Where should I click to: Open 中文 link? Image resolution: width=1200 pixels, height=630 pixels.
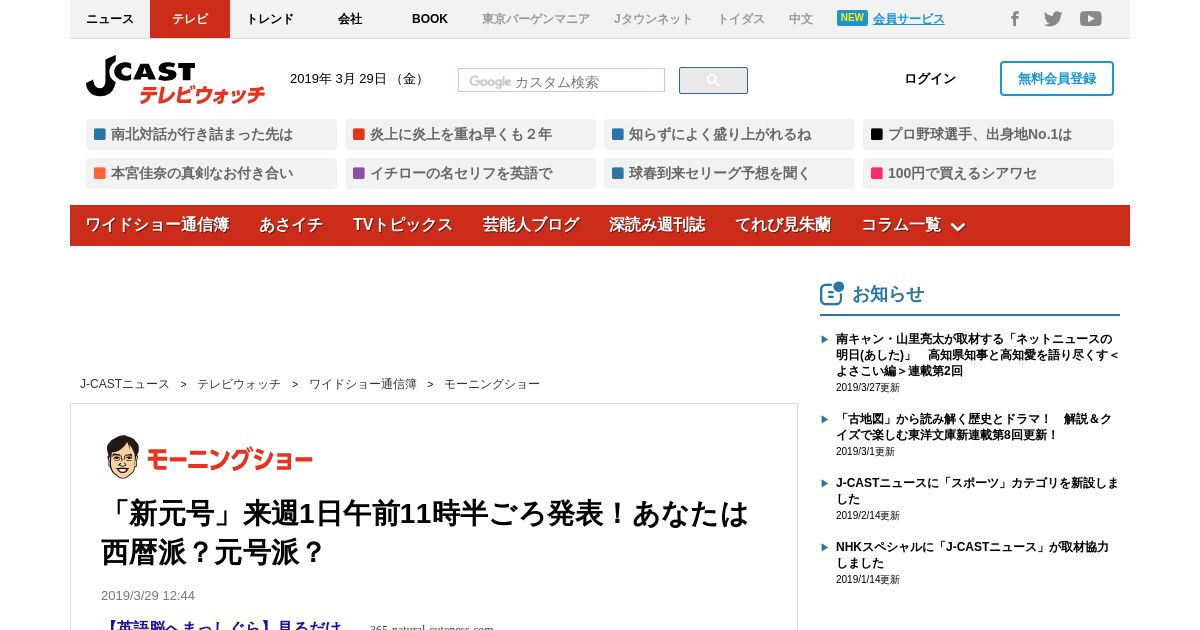click(x=801, y=19)
